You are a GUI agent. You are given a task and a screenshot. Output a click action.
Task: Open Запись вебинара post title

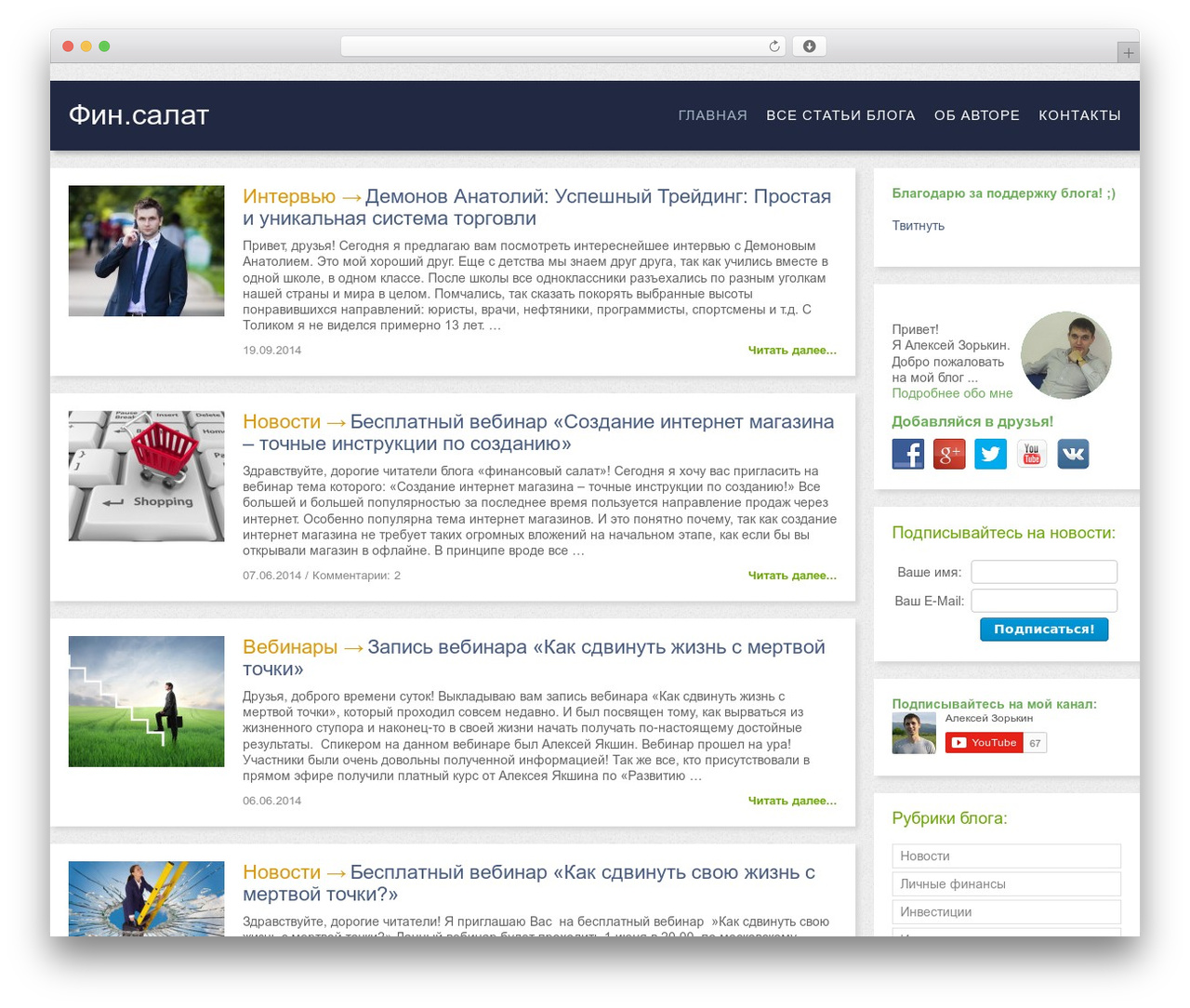coord(534,657)
